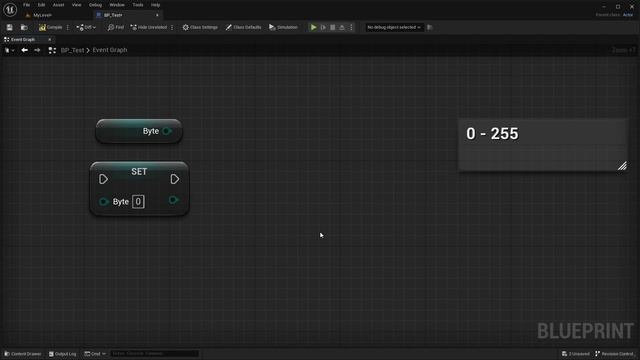Viewport: 640px width, 360px height.
Task: Click the Browse to asset icon in toolbar
Action: click(x=24, y=27)
